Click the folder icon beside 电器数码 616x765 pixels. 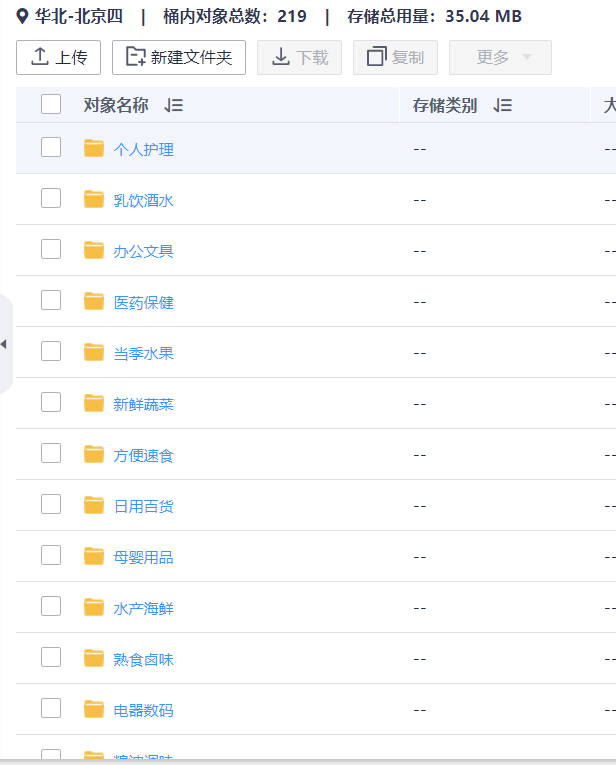(x=94, y=710)
